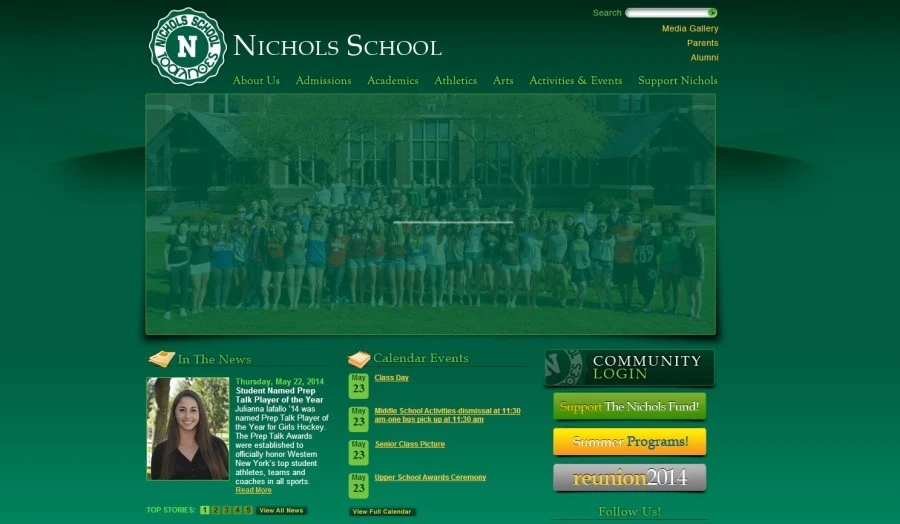Click the Support The Nichols Fund button
900x524 pixels.
click(630, 406)
